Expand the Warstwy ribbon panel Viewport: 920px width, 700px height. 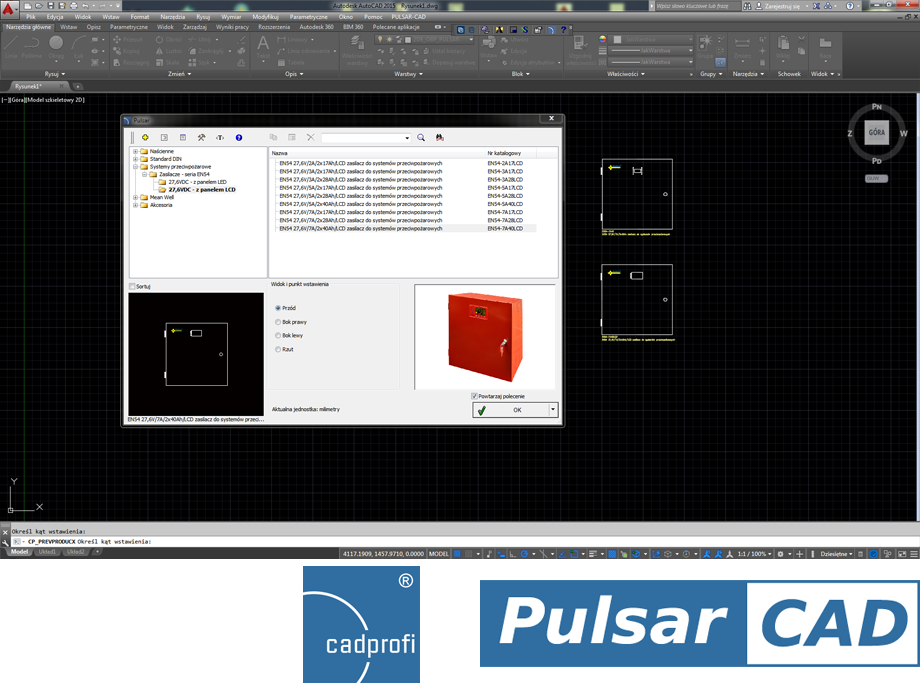tap(408, 74)
